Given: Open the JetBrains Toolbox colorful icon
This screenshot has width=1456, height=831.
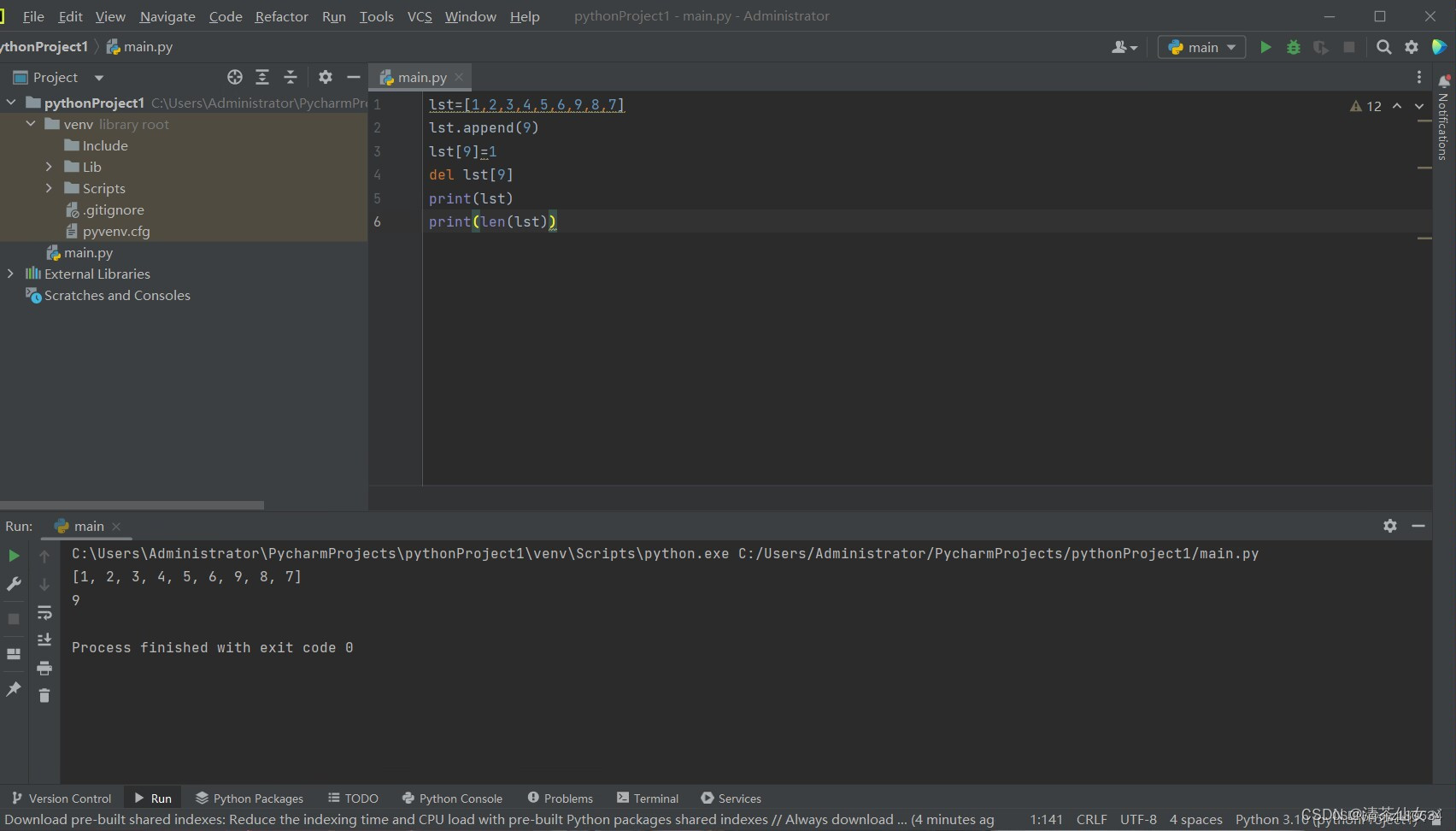Looking at the screenshot, I should (1440, 47).
